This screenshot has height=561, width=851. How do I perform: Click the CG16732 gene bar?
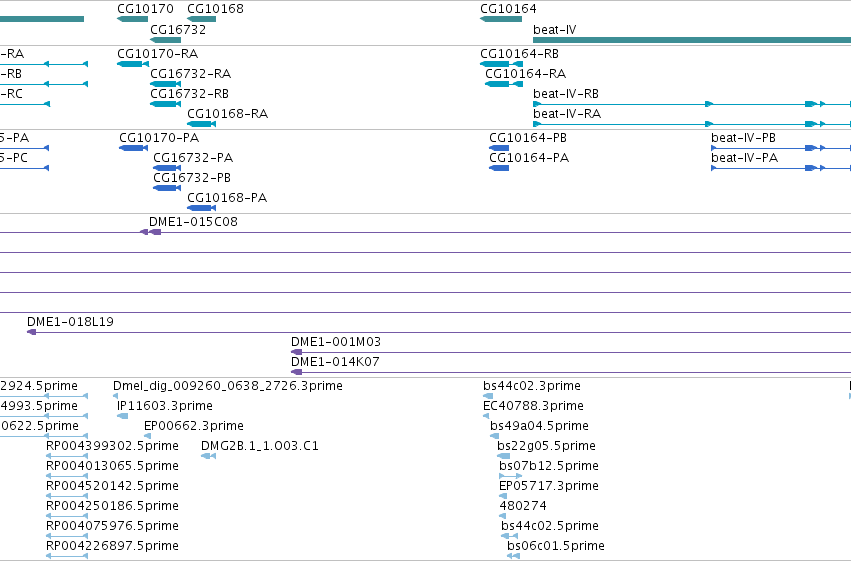[x=166, y=40]
